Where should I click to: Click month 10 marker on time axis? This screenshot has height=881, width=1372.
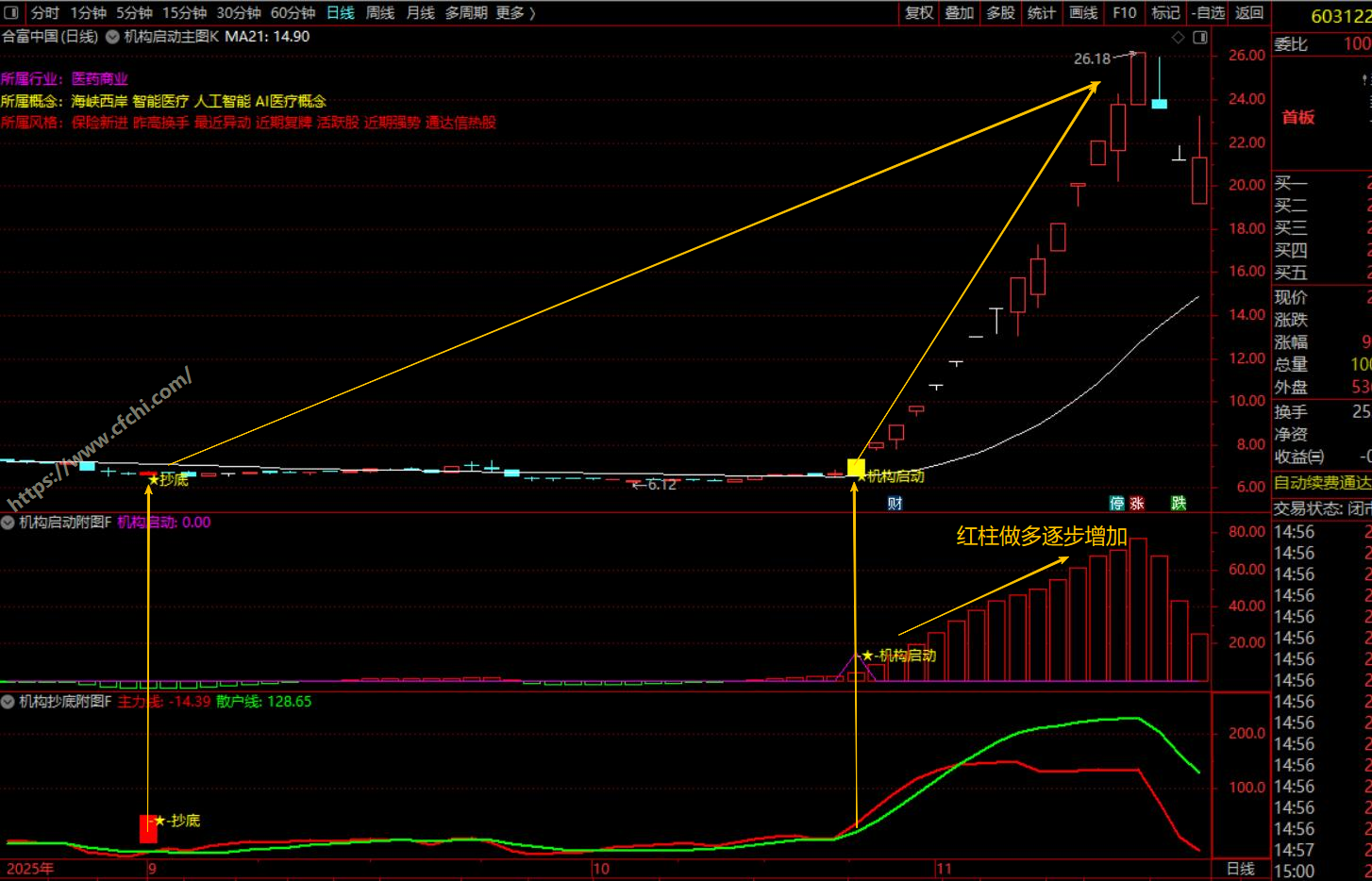601,869
